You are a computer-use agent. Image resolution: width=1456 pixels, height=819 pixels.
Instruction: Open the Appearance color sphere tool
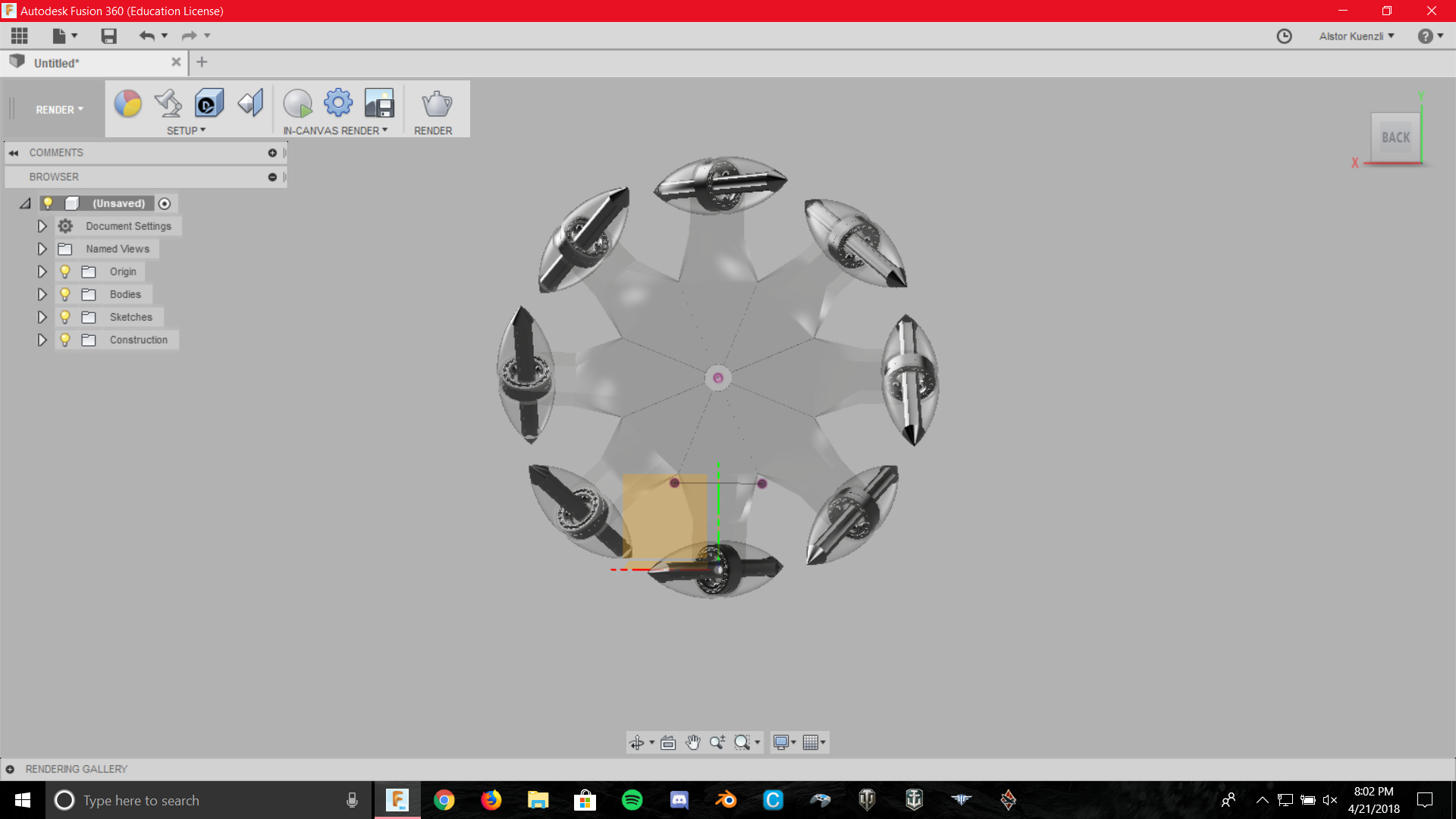click(x=128, y=104)
